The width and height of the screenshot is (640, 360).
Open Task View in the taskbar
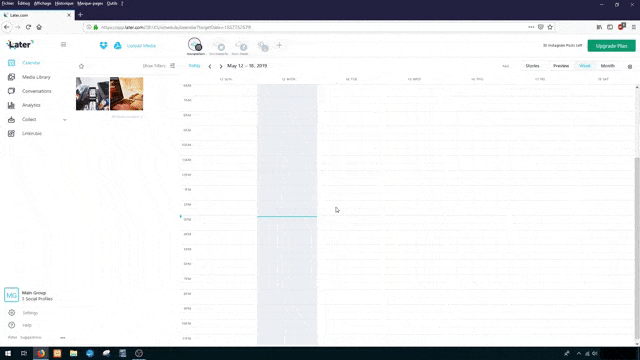pos(24,353)
